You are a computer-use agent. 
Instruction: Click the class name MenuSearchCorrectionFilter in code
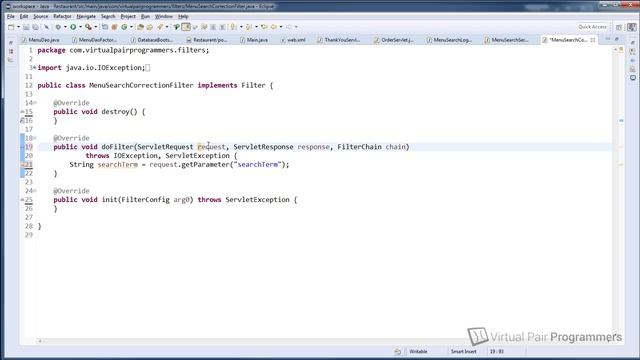tap(141, 85)
